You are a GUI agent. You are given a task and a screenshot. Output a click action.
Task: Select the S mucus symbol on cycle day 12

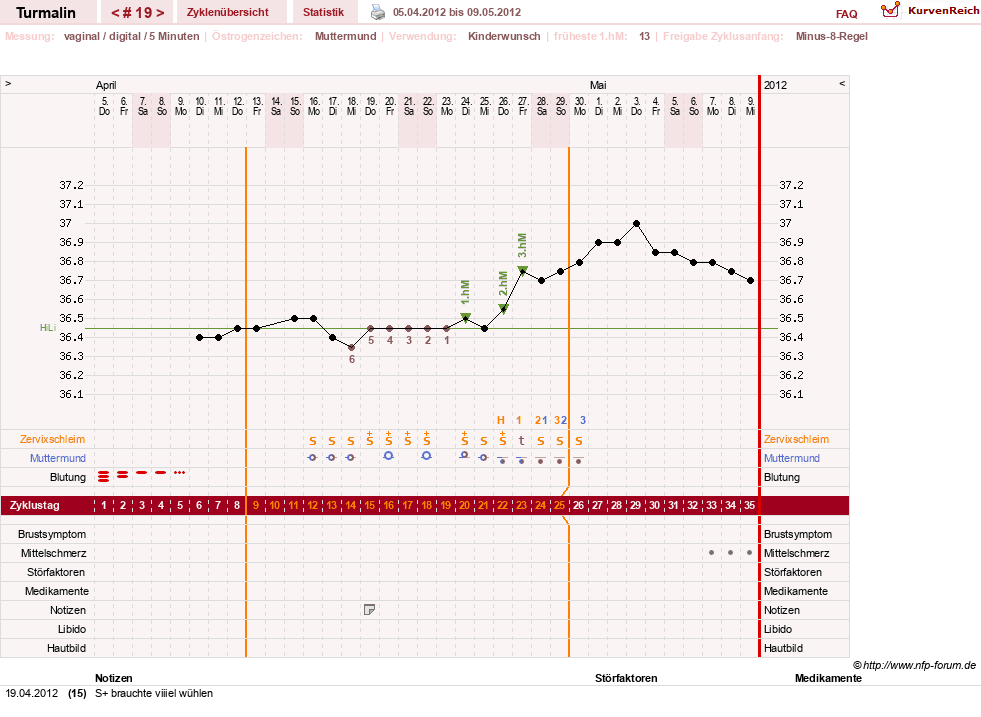(x=313, y=441)
